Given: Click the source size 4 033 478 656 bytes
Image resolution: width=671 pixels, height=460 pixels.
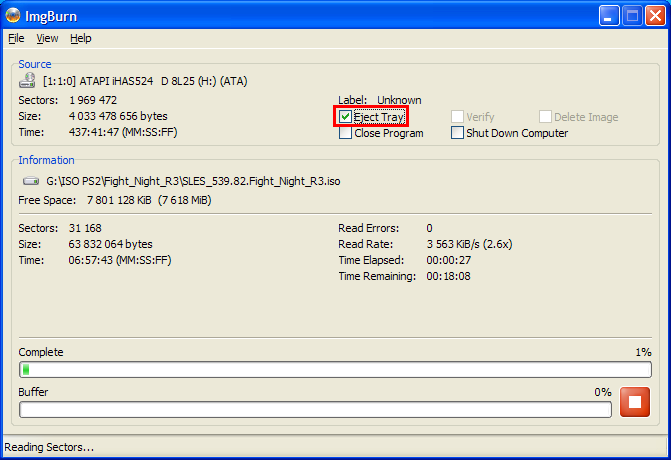Looking at the screenshot, I should click(118, 116).
